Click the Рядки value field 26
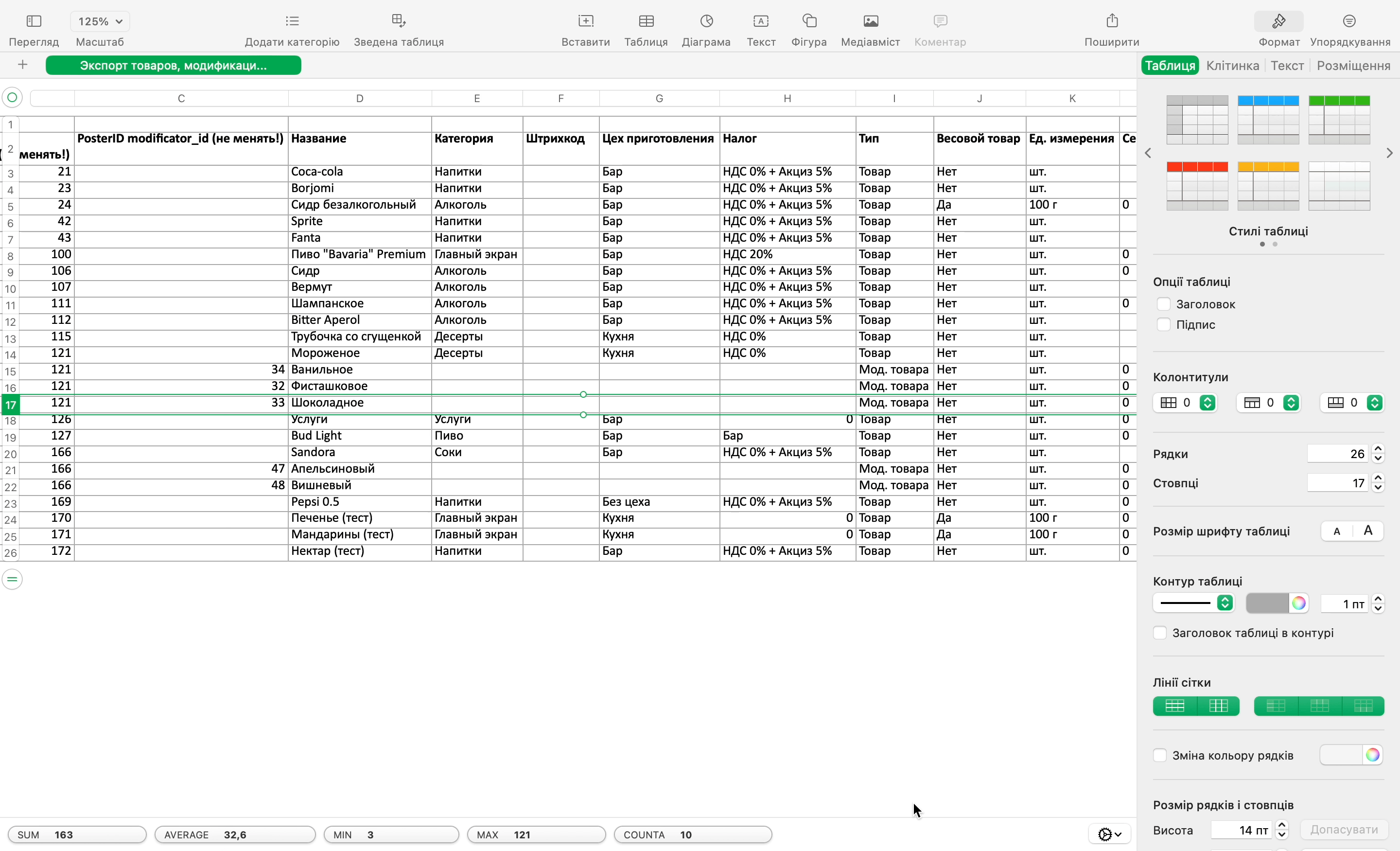The height and width of the screenshot is (851, 1400). [1337, 454]
